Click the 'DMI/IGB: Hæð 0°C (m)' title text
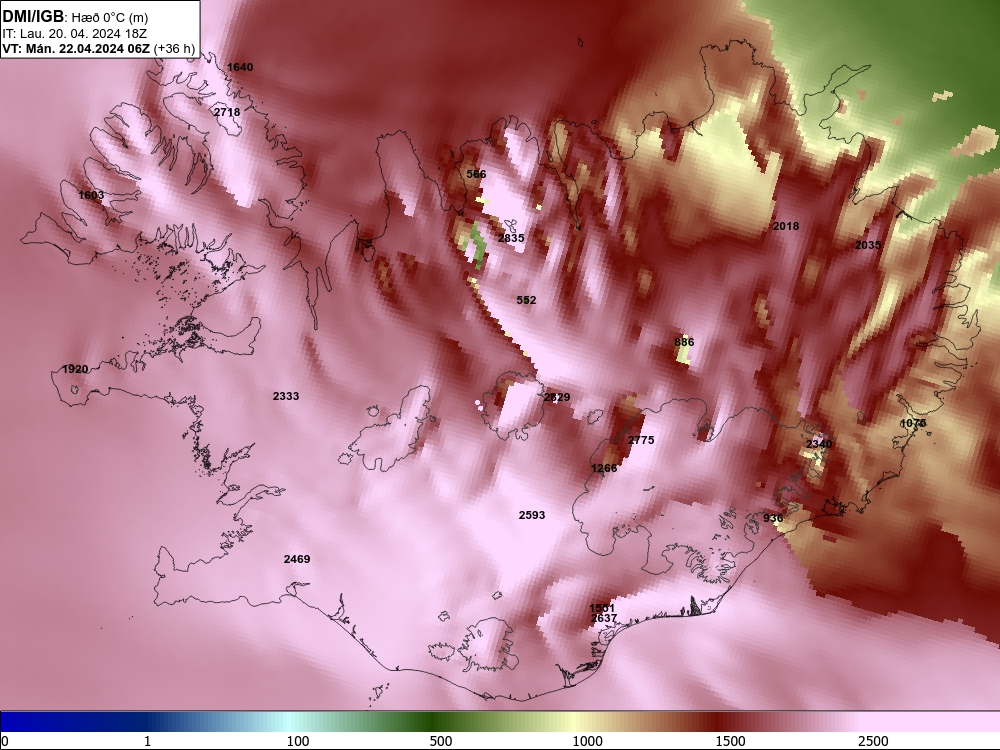 tap(75, 17)
